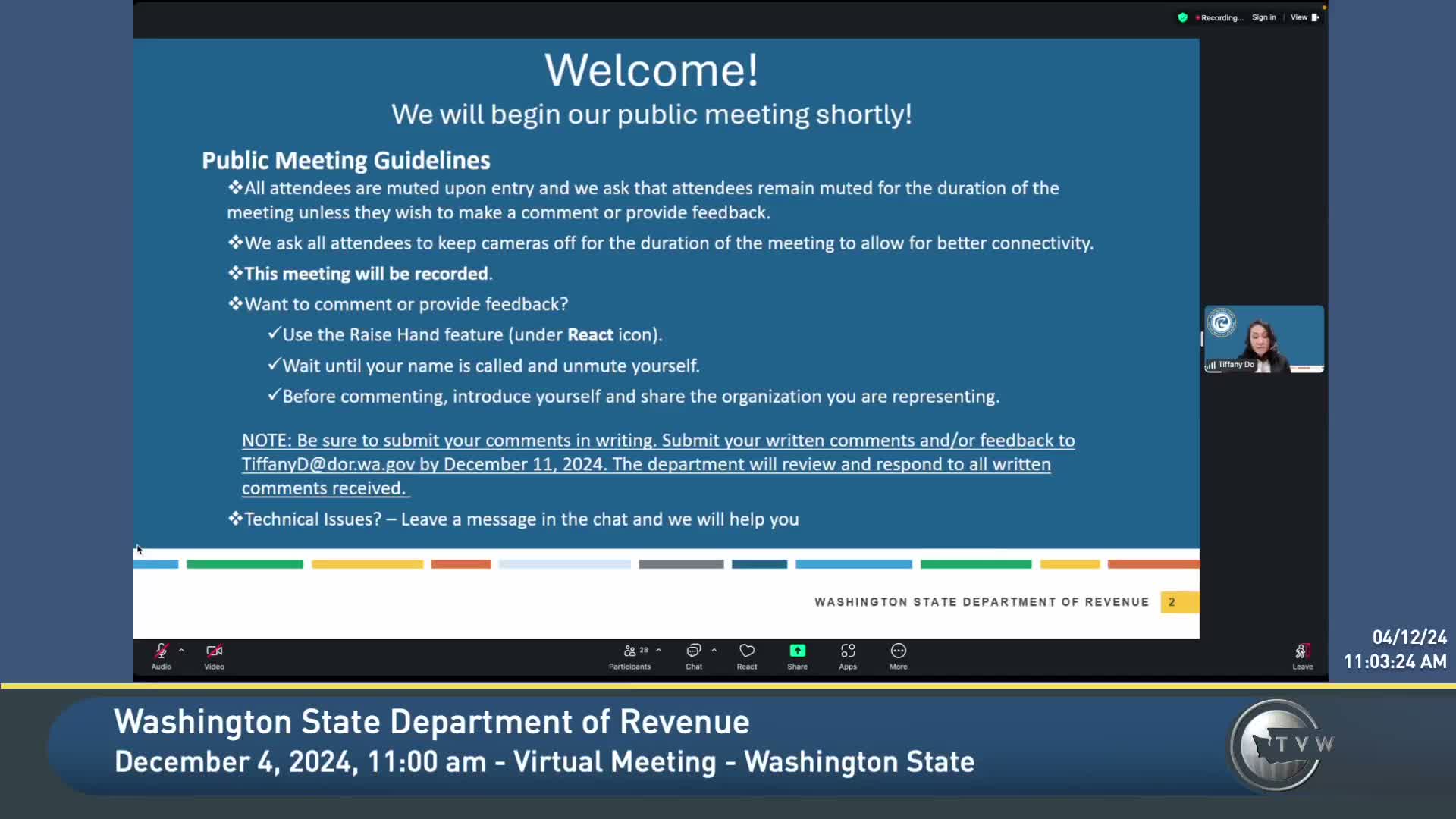
Task: Open the Participants panel
Action: (629, 657)
